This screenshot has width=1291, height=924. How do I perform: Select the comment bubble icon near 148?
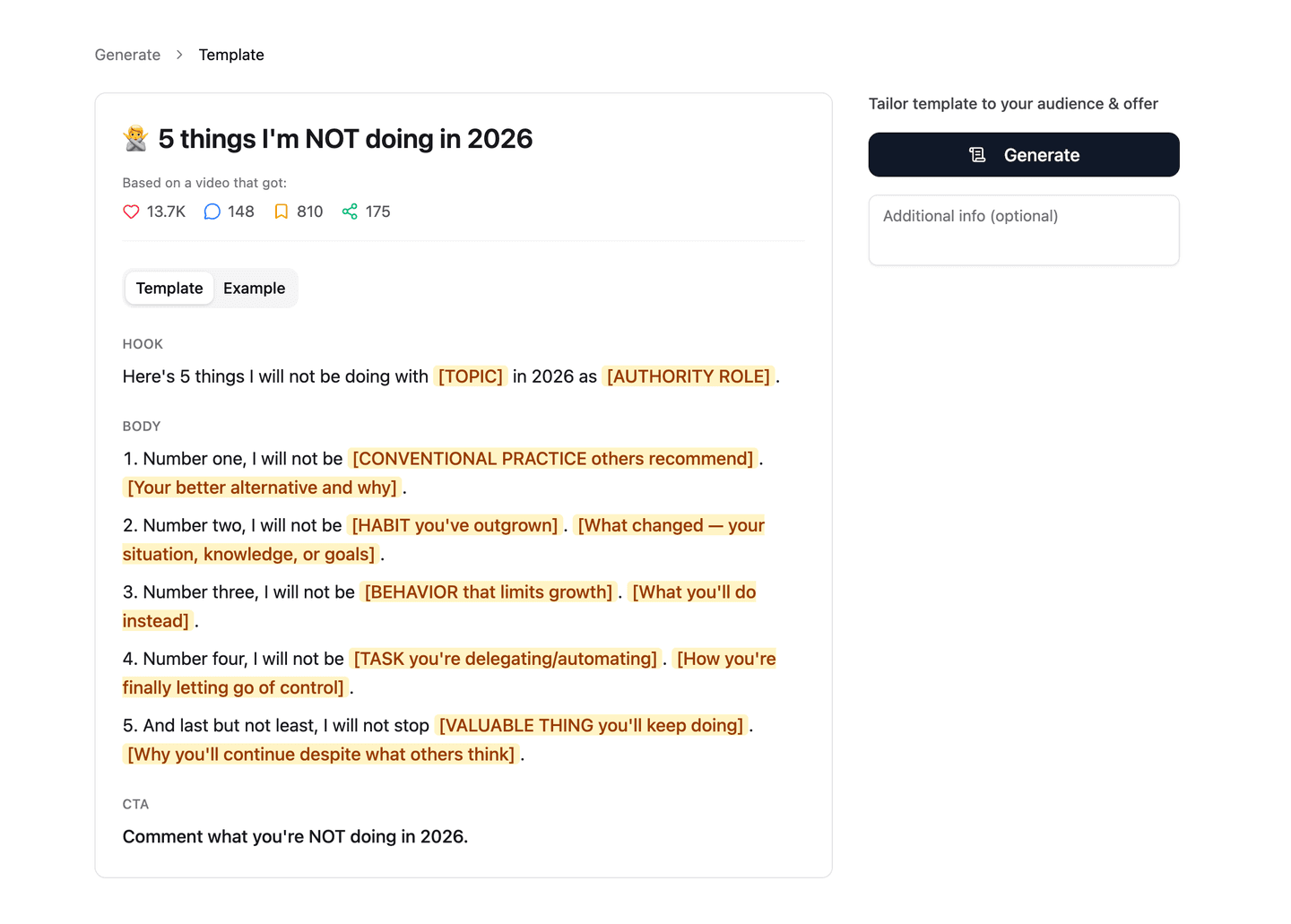(x=212, y=212)
